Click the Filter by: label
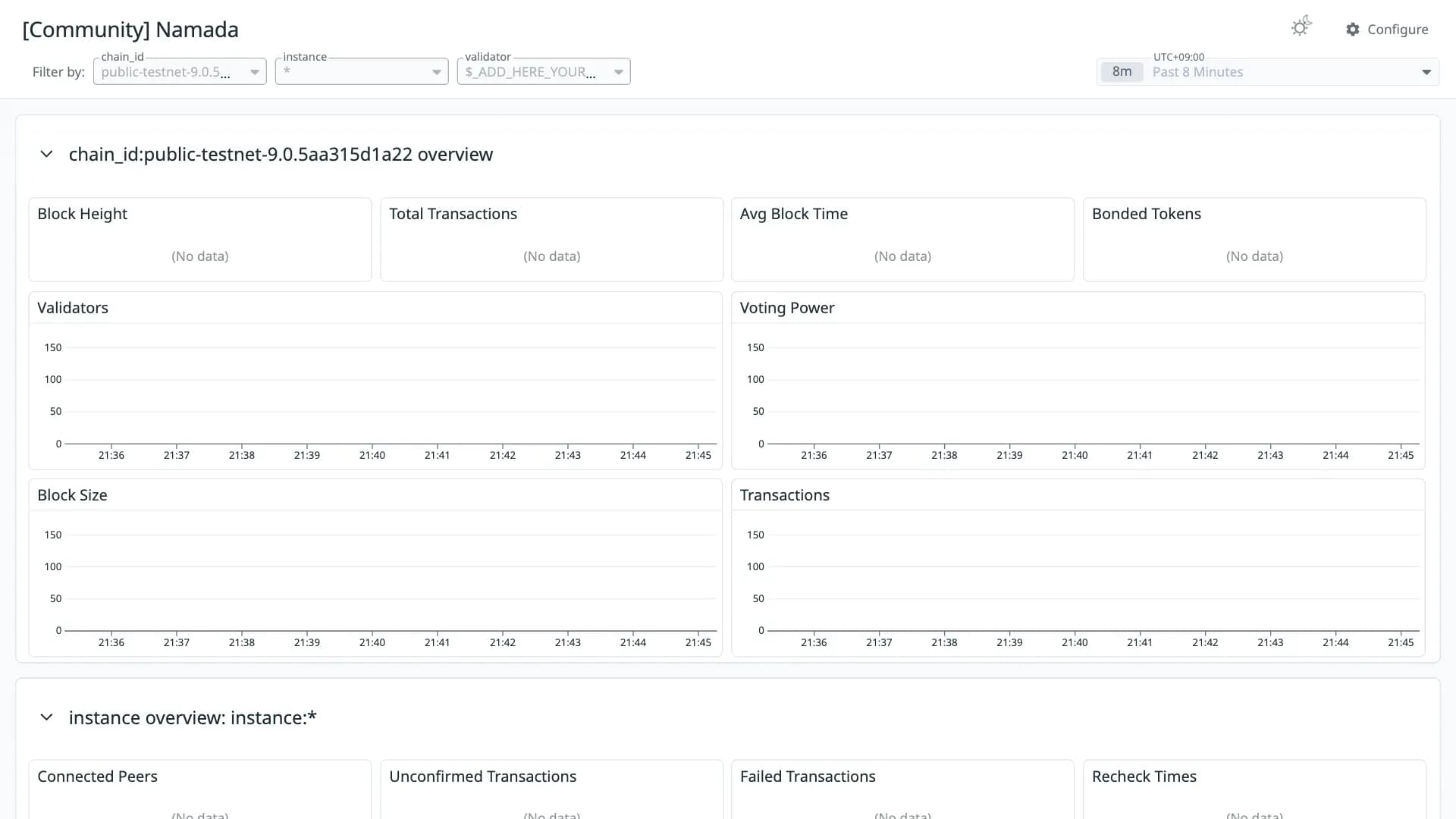 point(58,72)
